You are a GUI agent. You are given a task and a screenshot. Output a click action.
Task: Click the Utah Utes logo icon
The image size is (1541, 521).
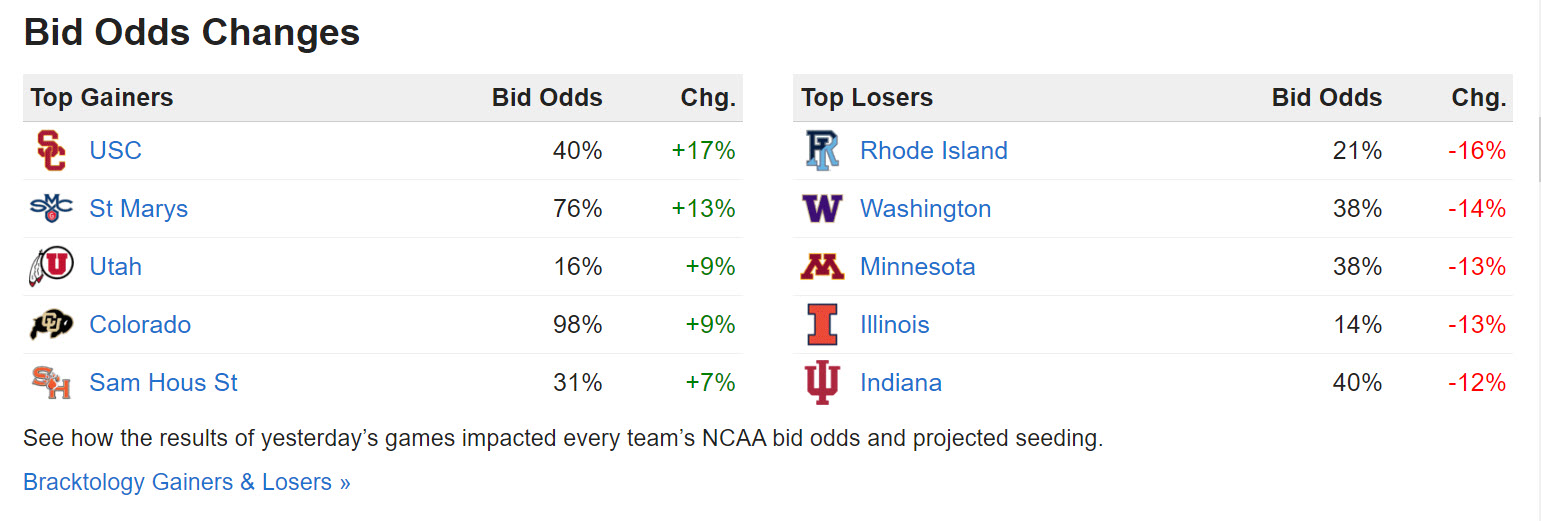tap(51, 267)
